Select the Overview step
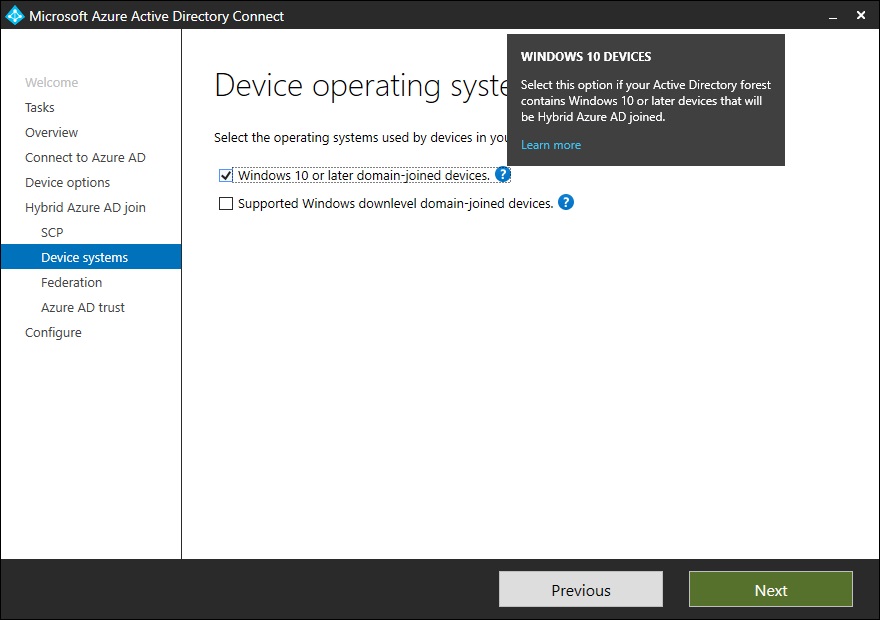The width and height of the screenshot is (880, 620). [52, 132]
